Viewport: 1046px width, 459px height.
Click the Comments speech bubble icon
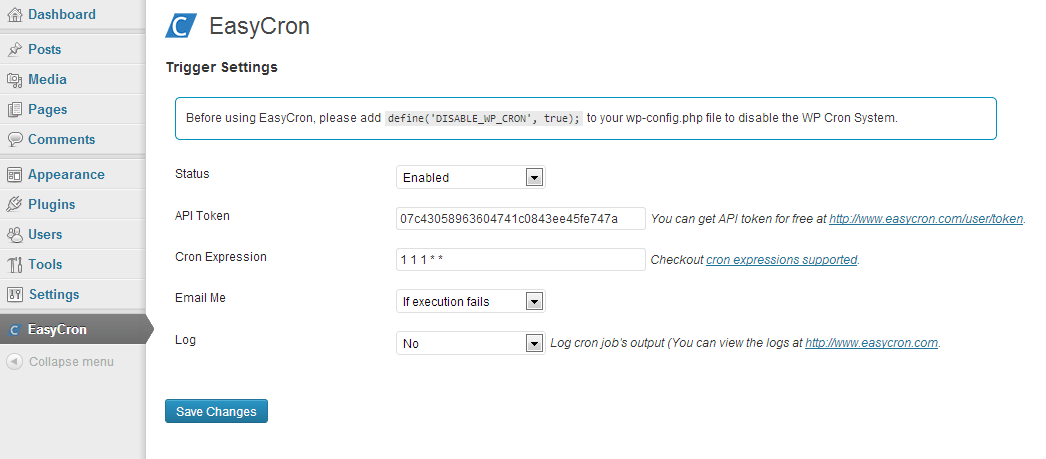[x=14, y=139]
